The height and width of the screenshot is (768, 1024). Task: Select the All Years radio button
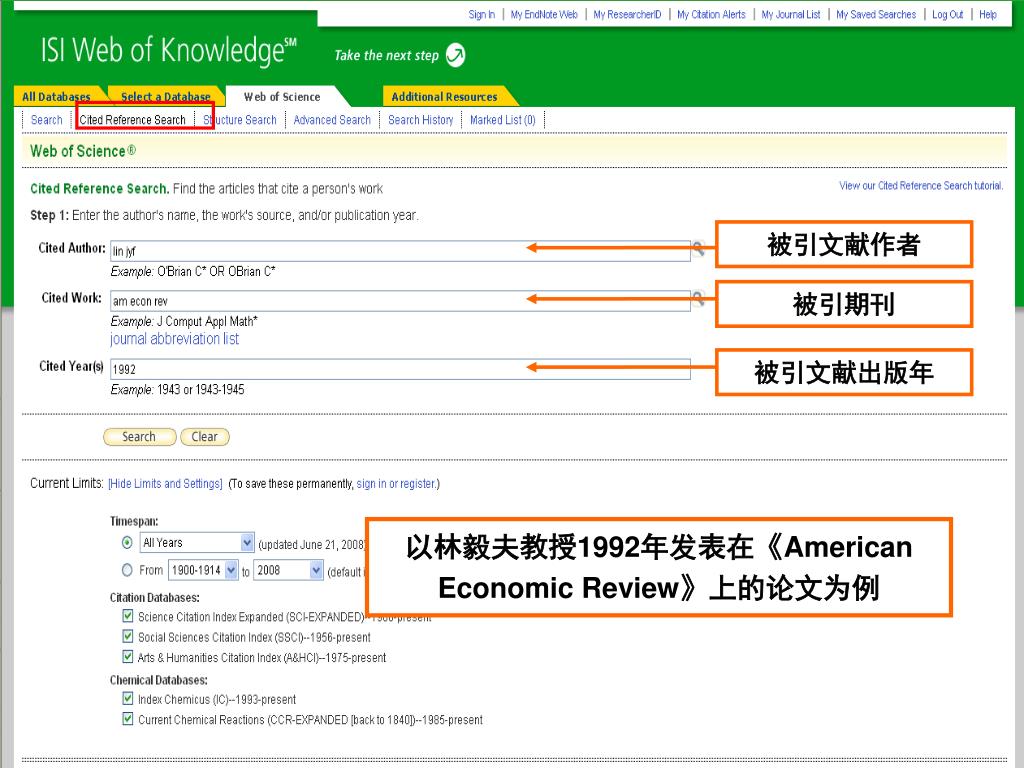(x=127, y=543)
